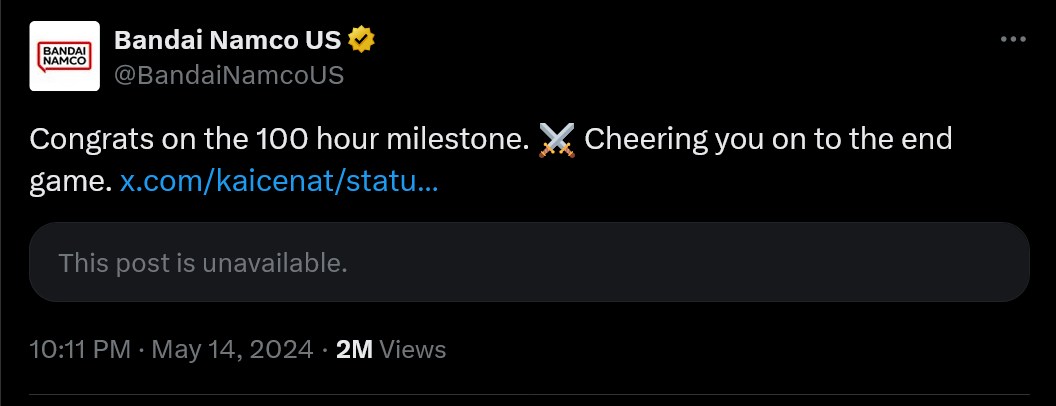Open the Bandai Namco profile avatar
1056x406 pixels.
pos(65,56)
